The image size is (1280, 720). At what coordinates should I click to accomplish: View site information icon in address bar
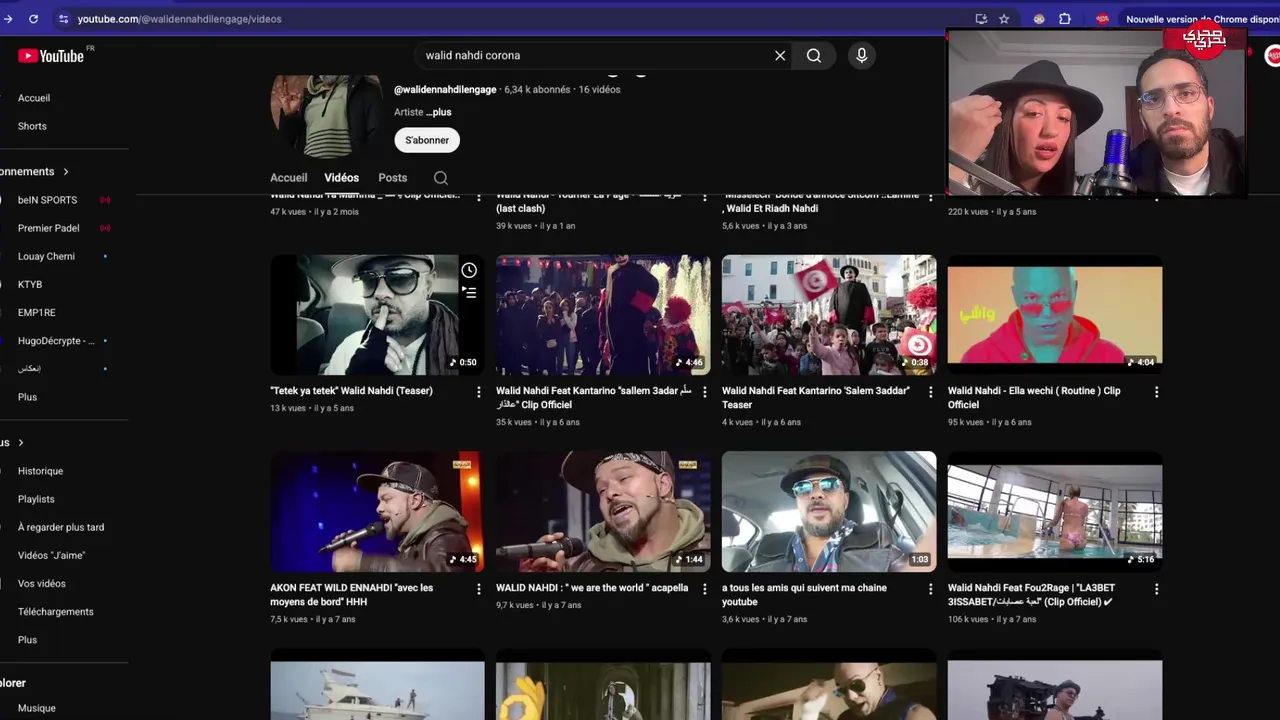[63, 19]
